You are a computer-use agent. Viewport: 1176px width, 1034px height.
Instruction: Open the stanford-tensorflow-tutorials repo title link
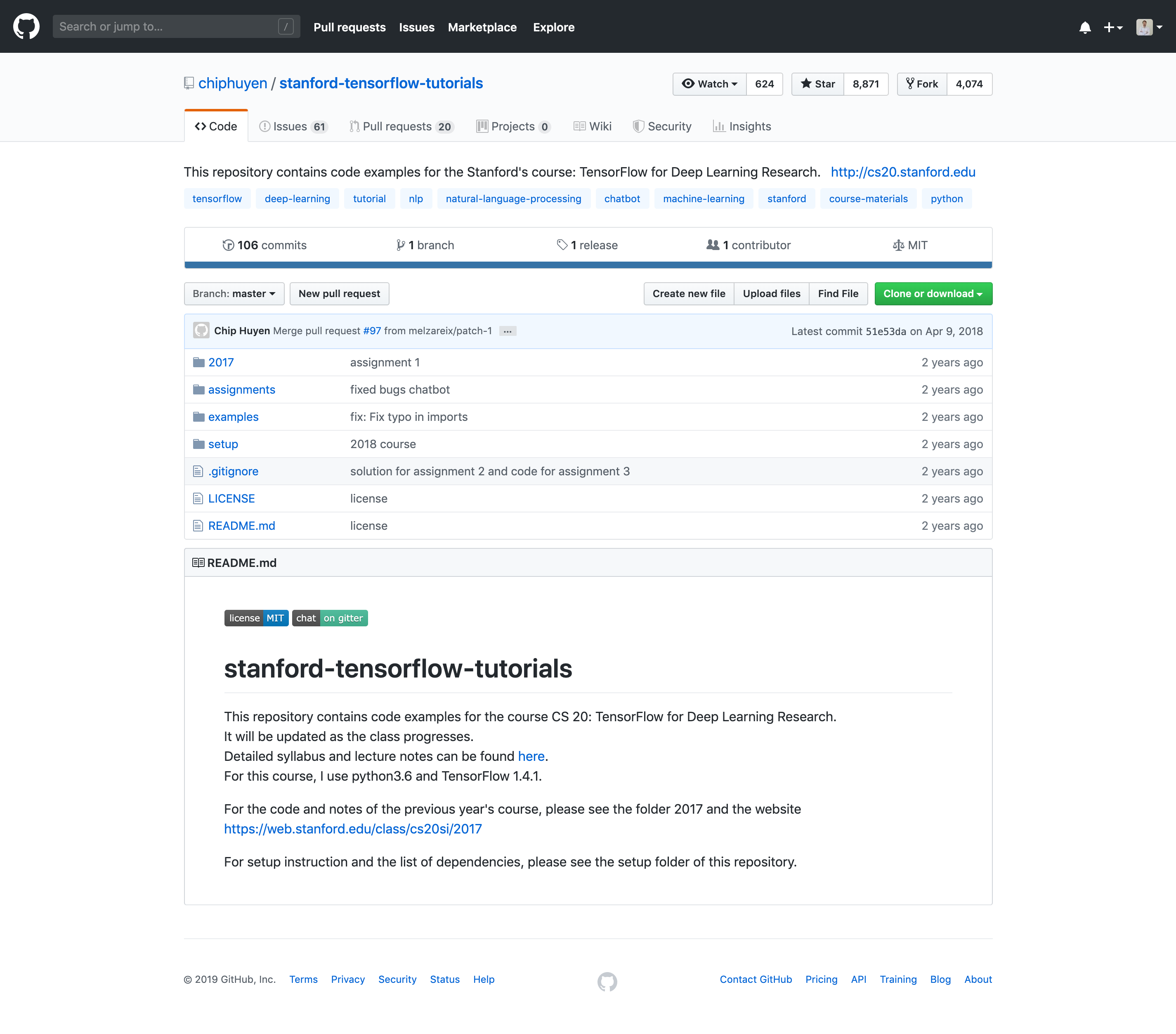pos(381,83)
